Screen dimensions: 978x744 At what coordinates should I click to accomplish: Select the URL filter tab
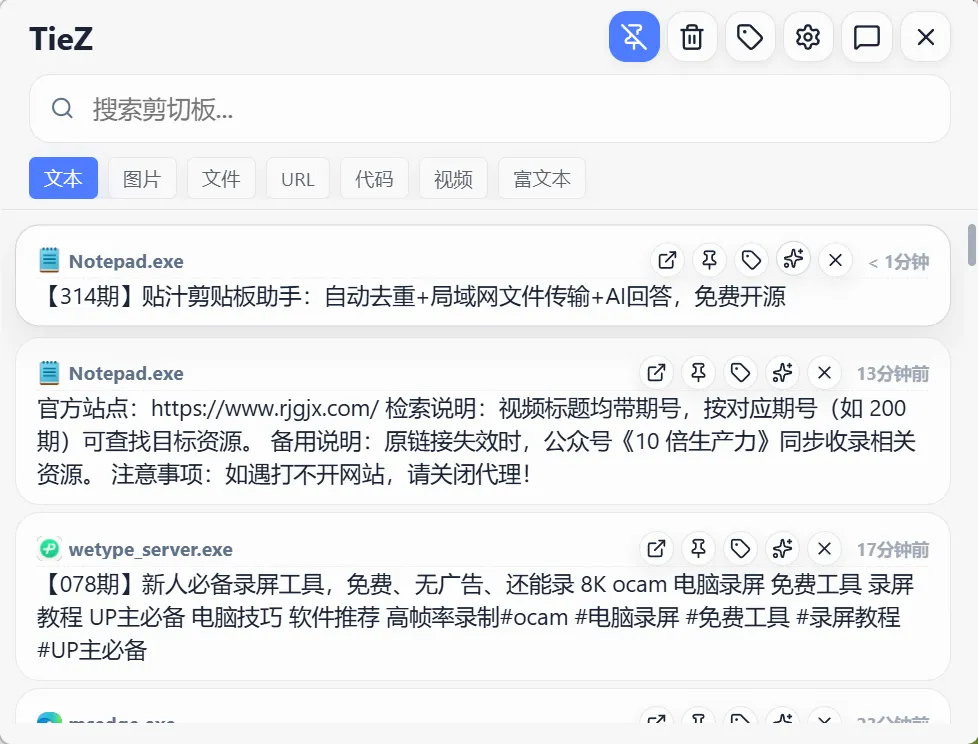(298, 178)
